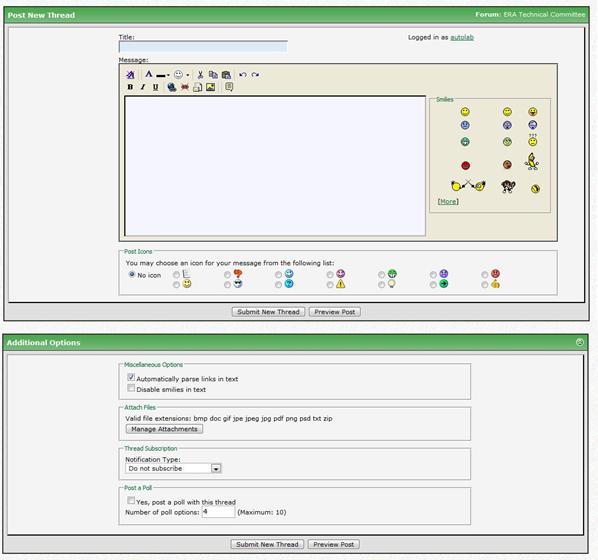Enable 'Disable smilies in text'
Viewport: 598px width, 560px height.
[x=131, y=388]
